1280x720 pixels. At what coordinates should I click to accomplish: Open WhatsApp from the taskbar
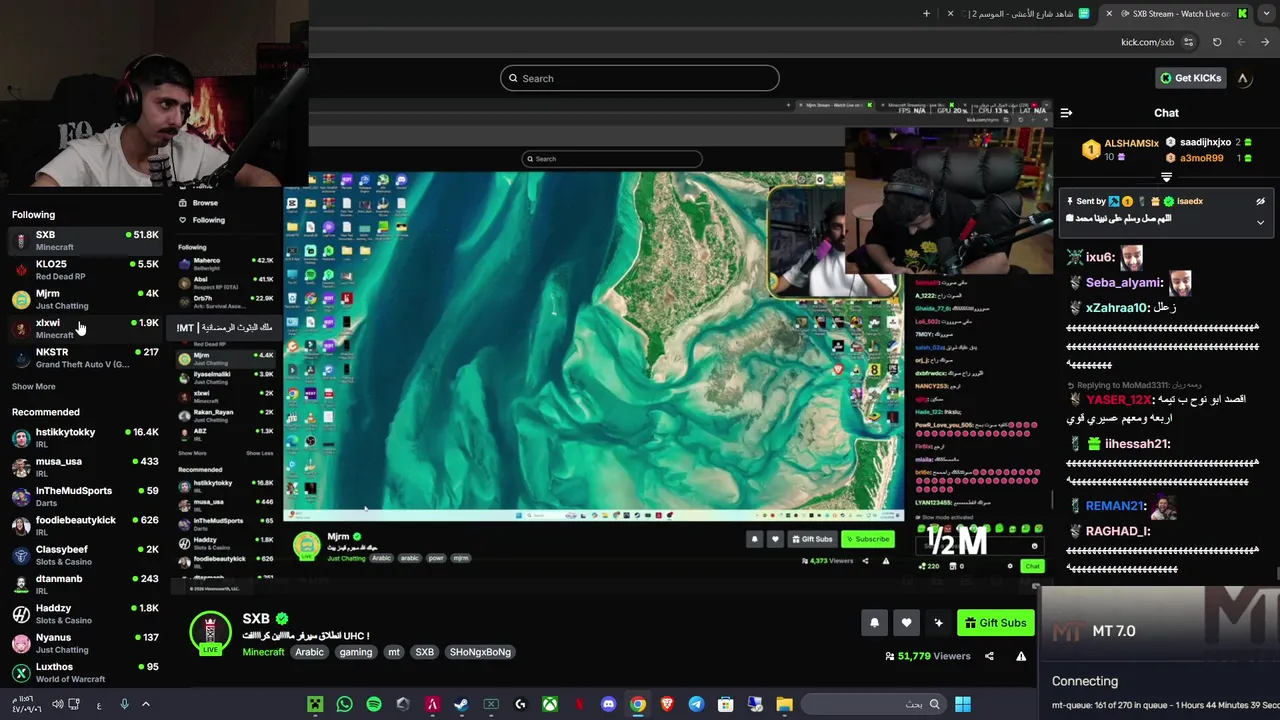pyautogui.click(x=345, y=704)
